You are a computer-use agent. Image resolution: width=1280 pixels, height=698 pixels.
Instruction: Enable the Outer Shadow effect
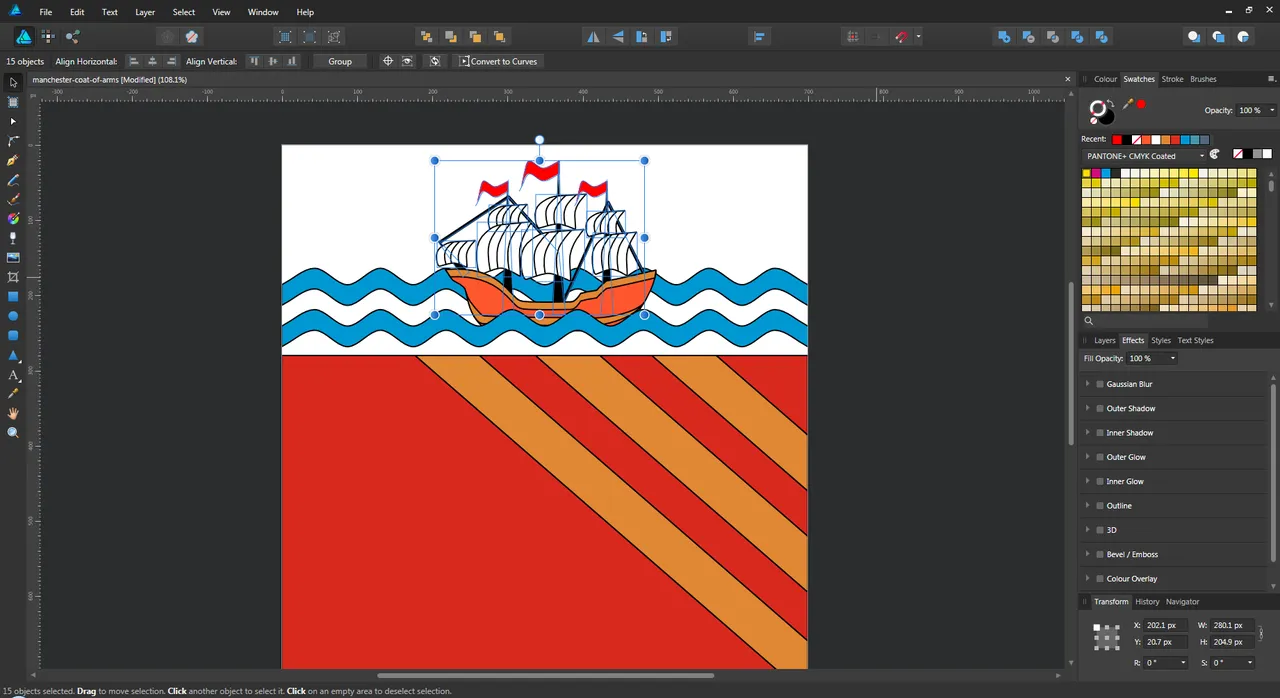tap(1100, 408)
